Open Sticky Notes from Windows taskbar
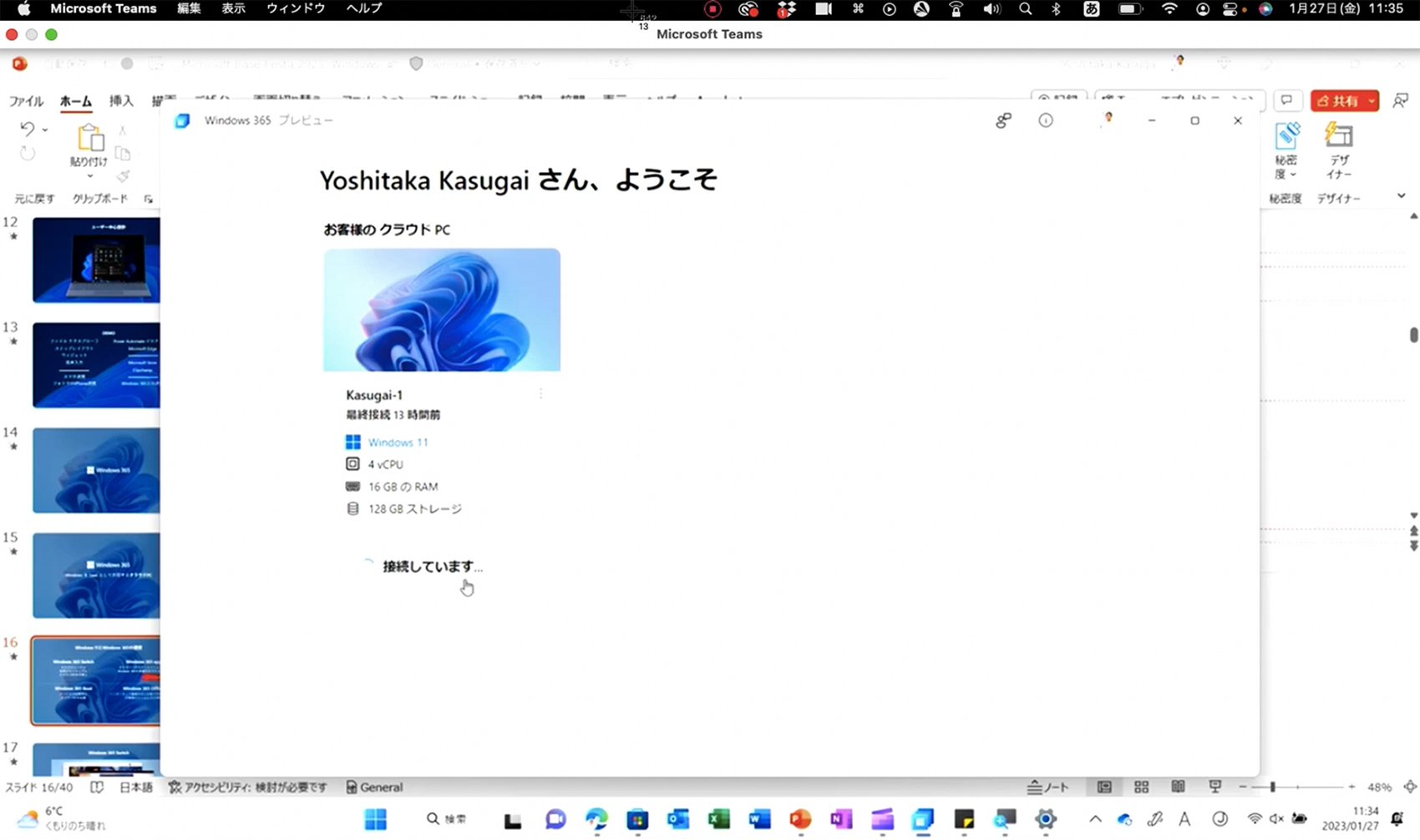The image size is (1420, 840). 963,819
